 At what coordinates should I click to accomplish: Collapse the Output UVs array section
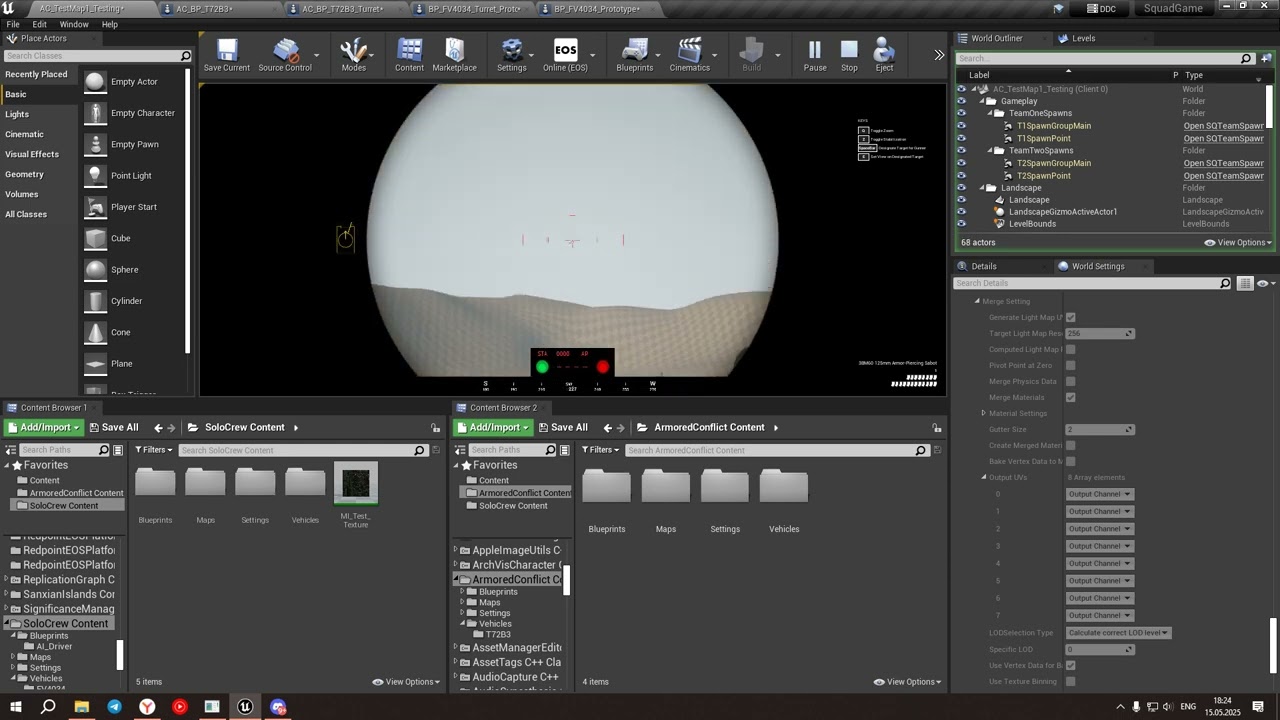click(x=983, y=477)
